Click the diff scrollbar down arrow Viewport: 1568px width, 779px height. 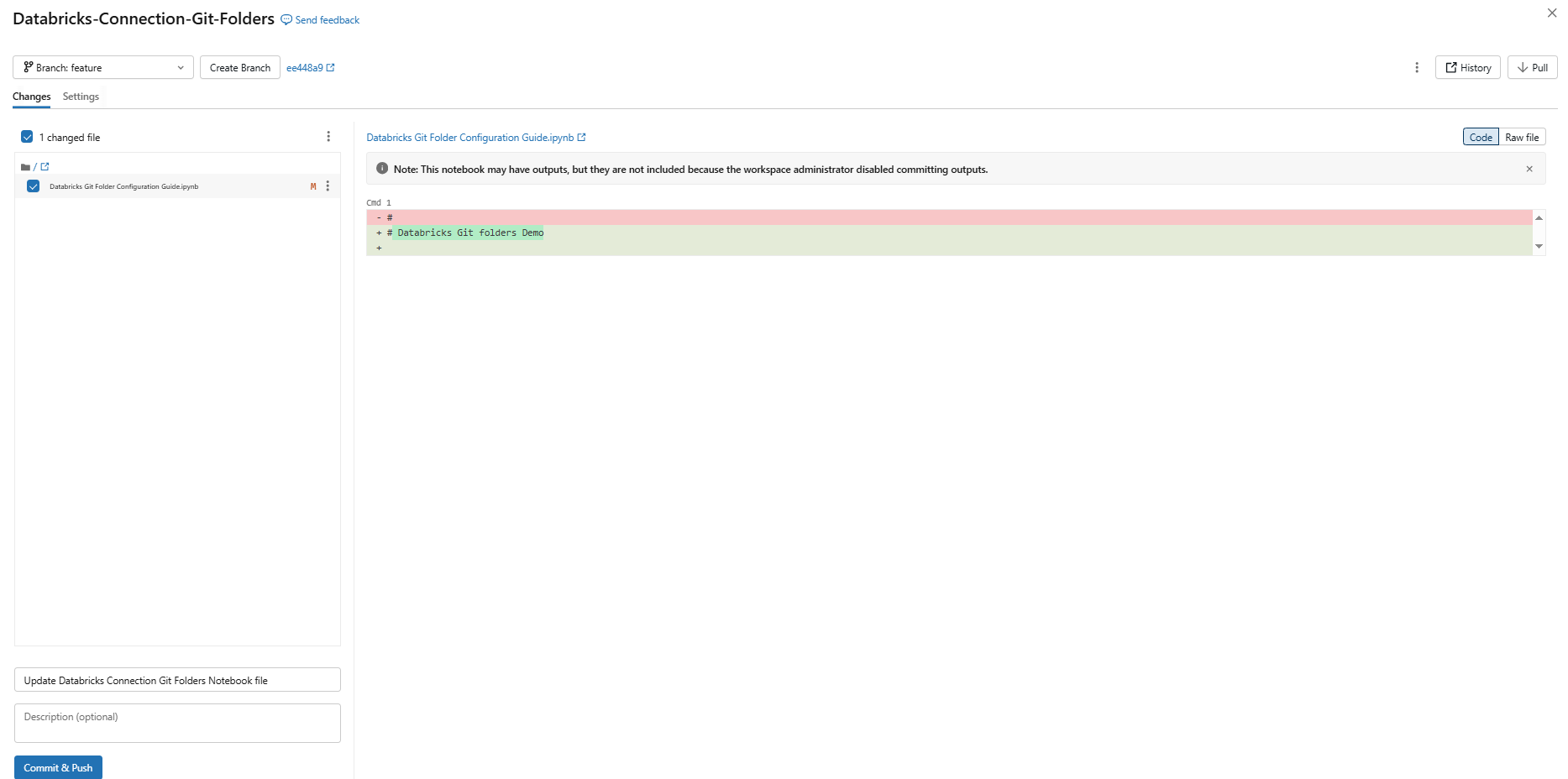click(1539, 246)
